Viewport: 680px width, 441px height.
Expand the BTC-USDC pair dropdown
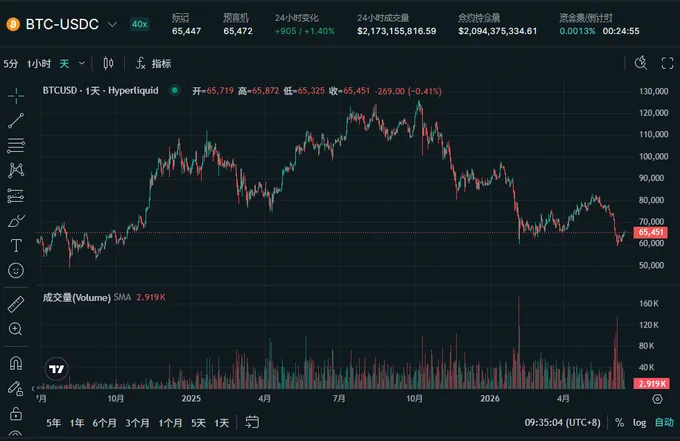coord(112,24)
